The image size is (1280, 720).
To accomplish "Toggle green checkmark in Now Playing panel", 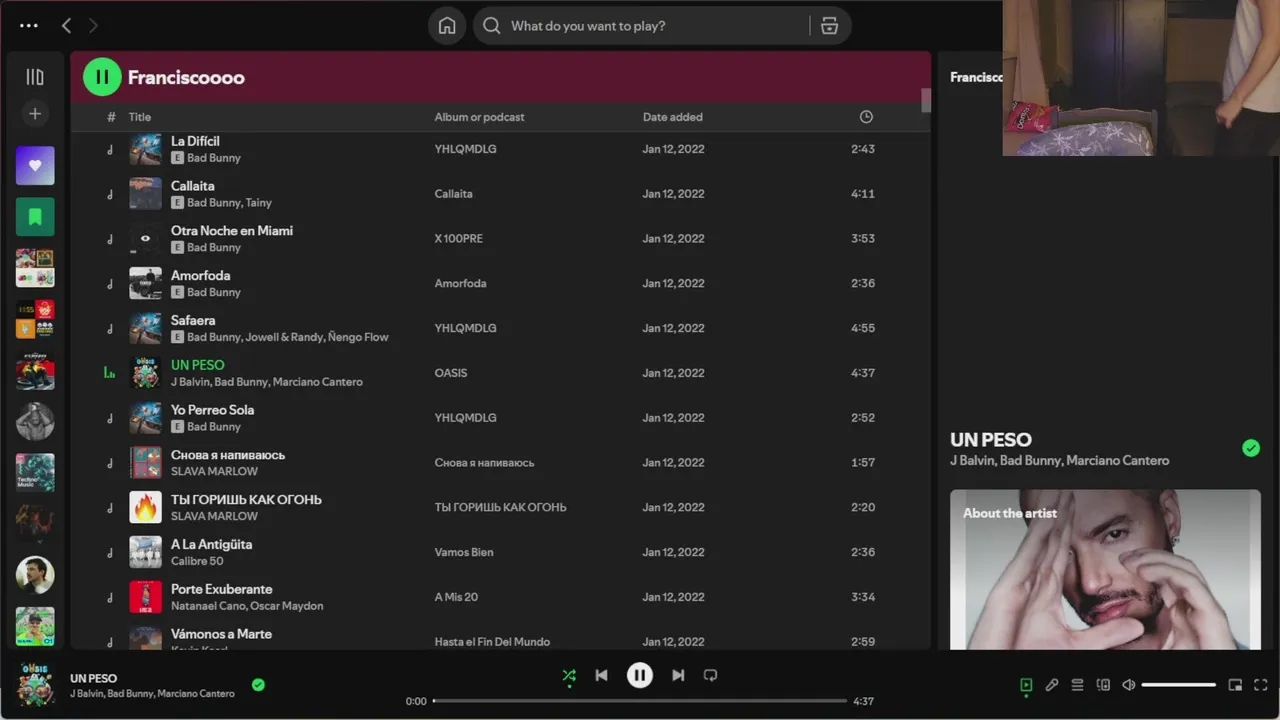I will 1251,448.
